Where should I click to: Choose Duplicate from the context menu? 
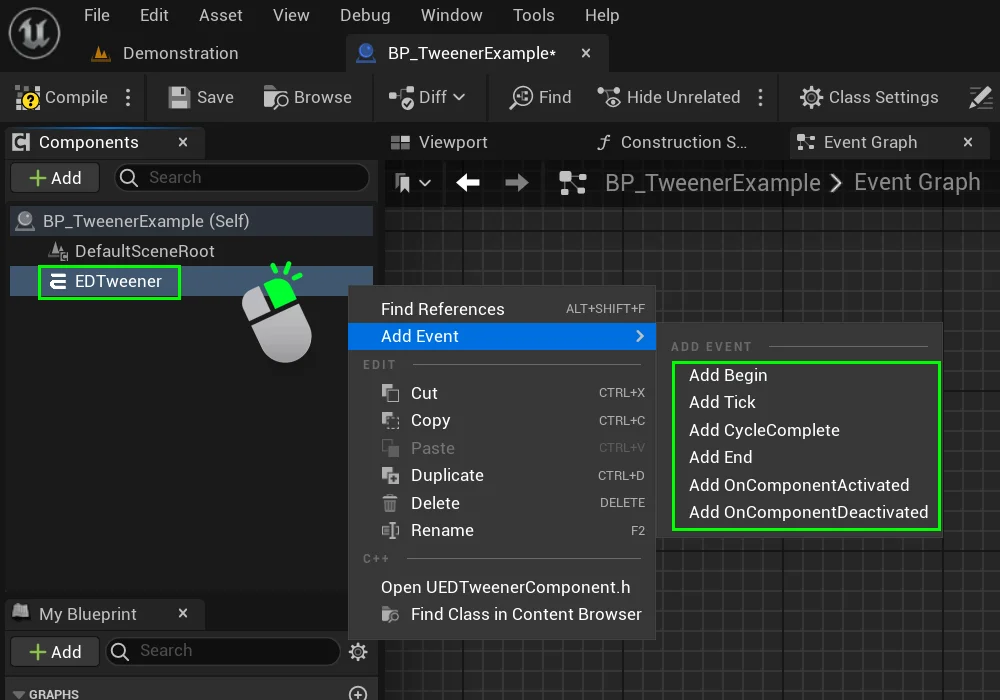coord(447,475)
